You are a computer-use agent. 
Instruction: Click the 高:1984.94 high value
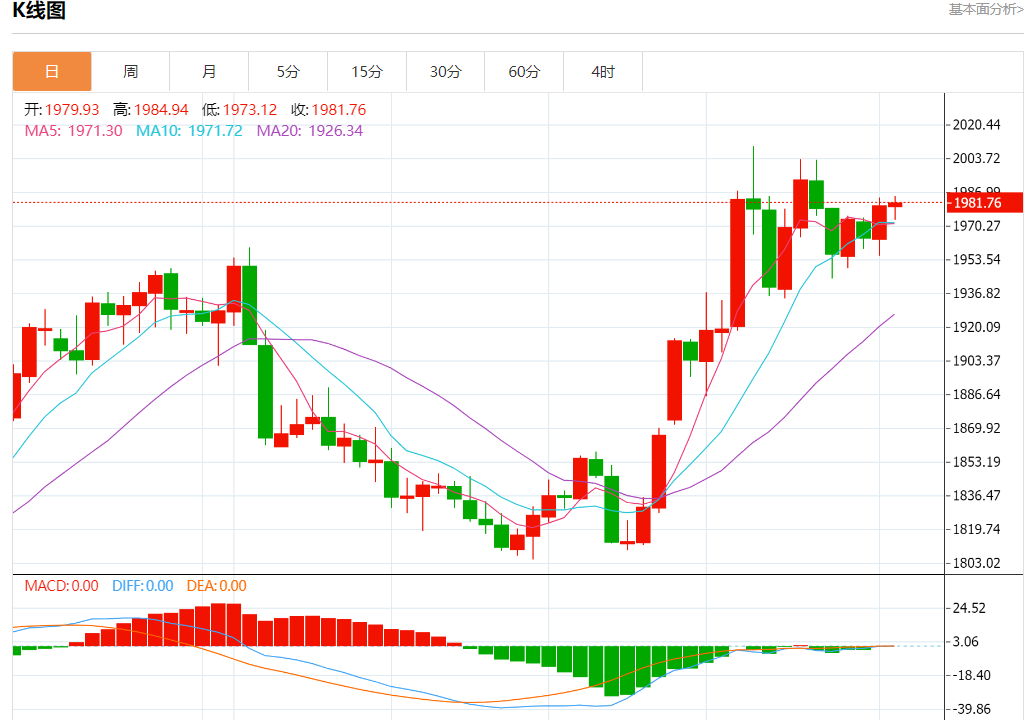coord(151,110)
